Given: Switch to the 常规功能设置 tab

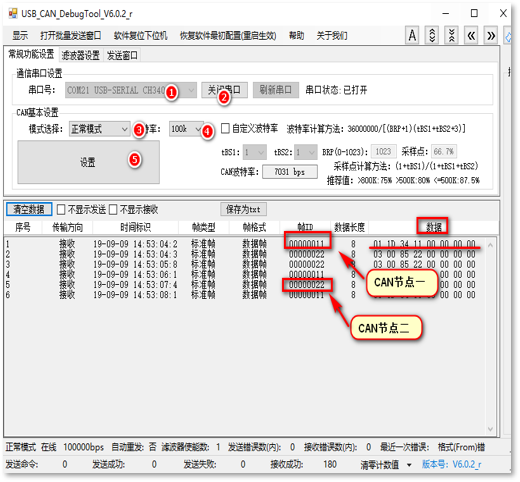Looking at the screenshot, I should (x=31, y=54).
